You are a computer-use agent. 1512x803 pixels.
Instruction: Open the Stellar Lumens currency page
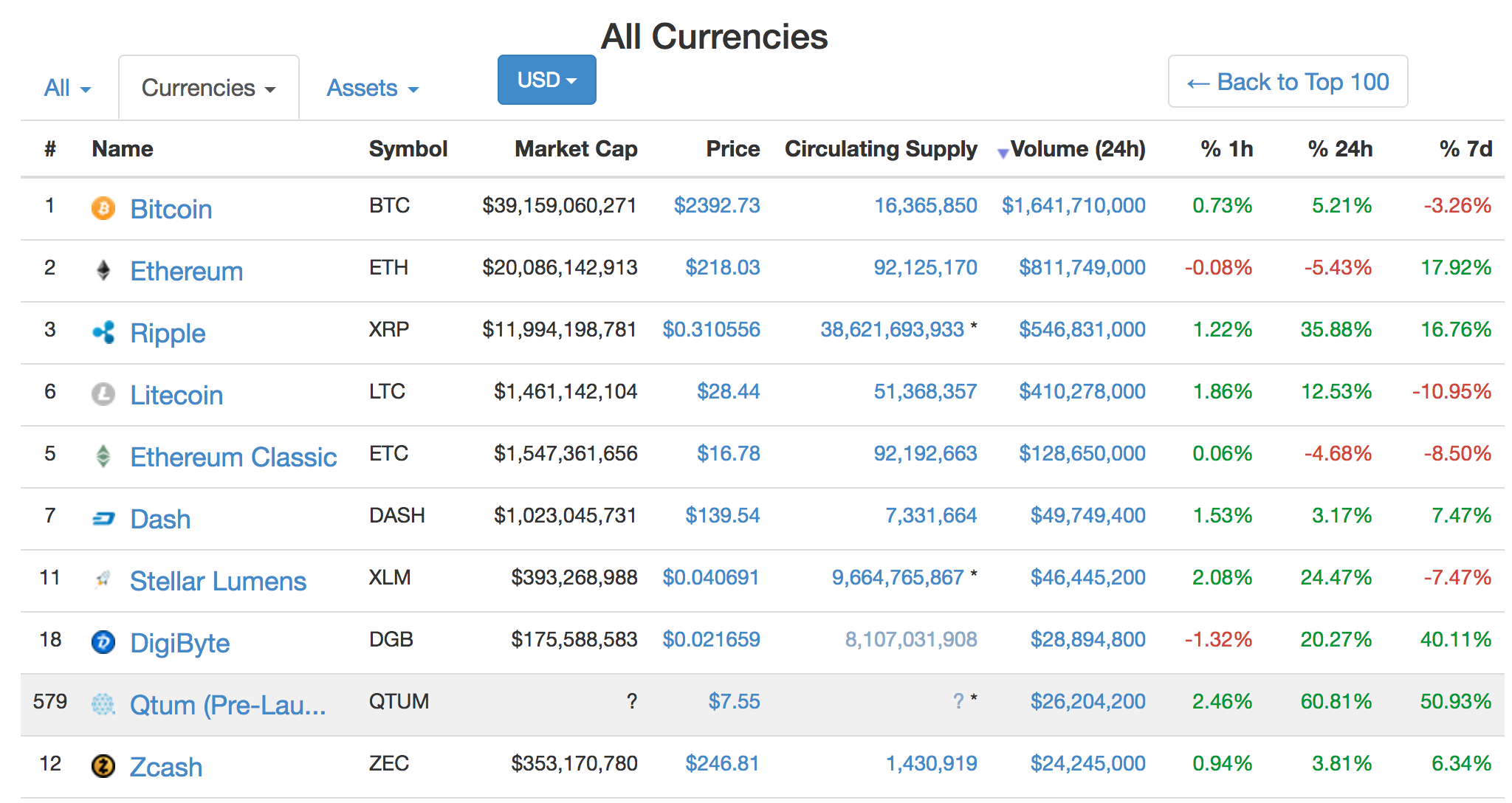pyautogui.click(x=218, y=581)
